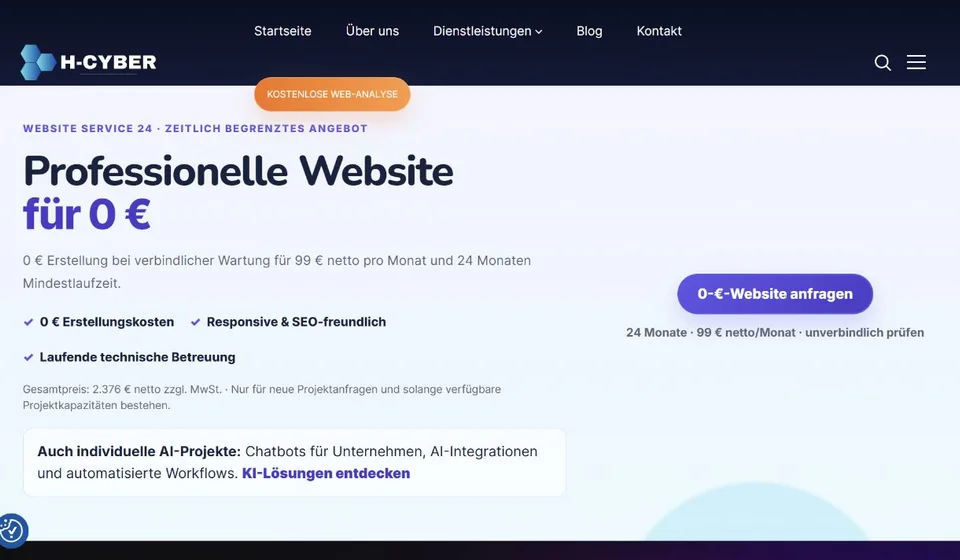Open the Kontakt page

tap(659, 31)
